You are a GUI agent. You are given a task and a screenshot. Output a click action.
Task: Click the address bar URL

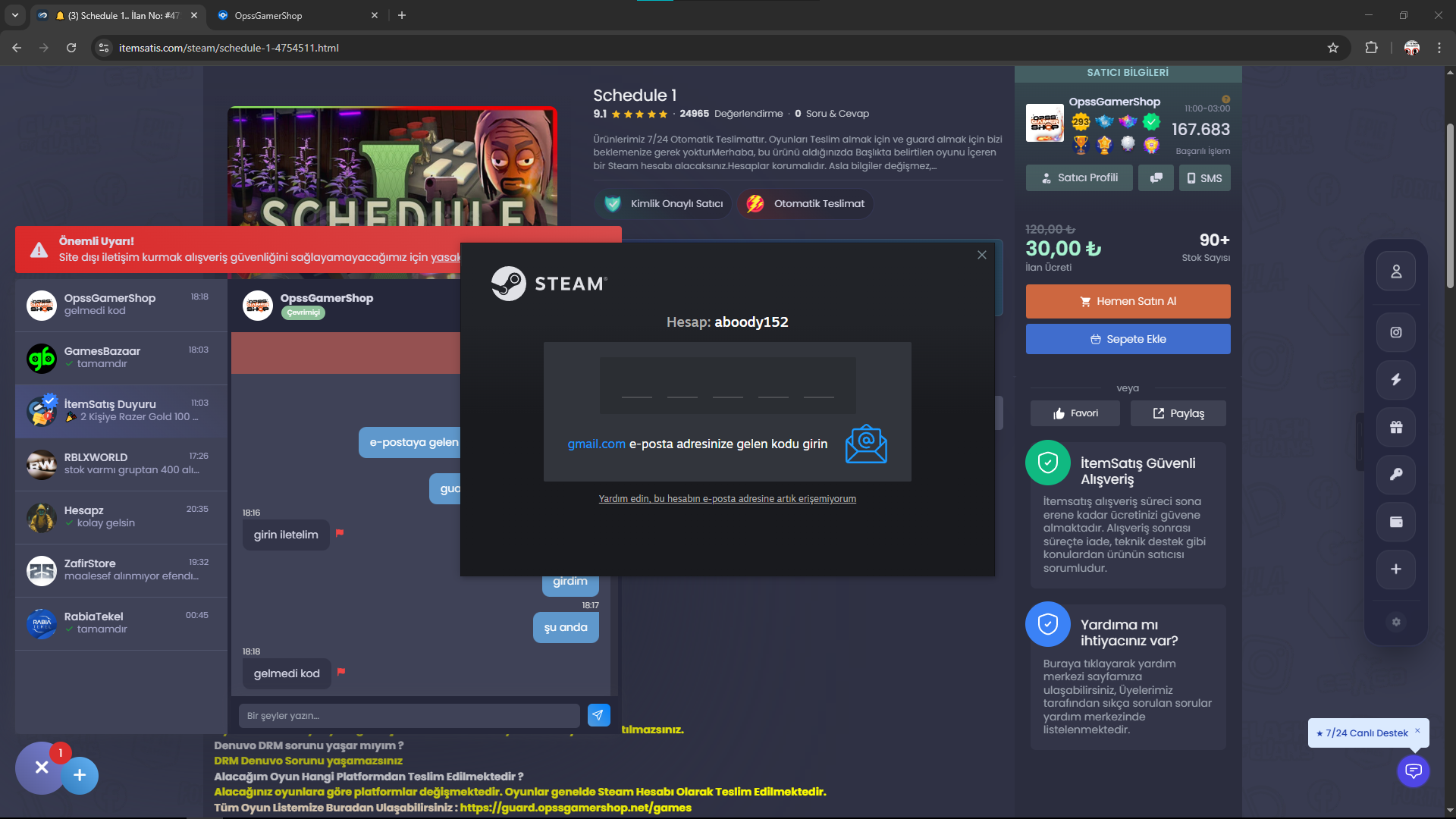pyautogui.click(x=229, y=48)
